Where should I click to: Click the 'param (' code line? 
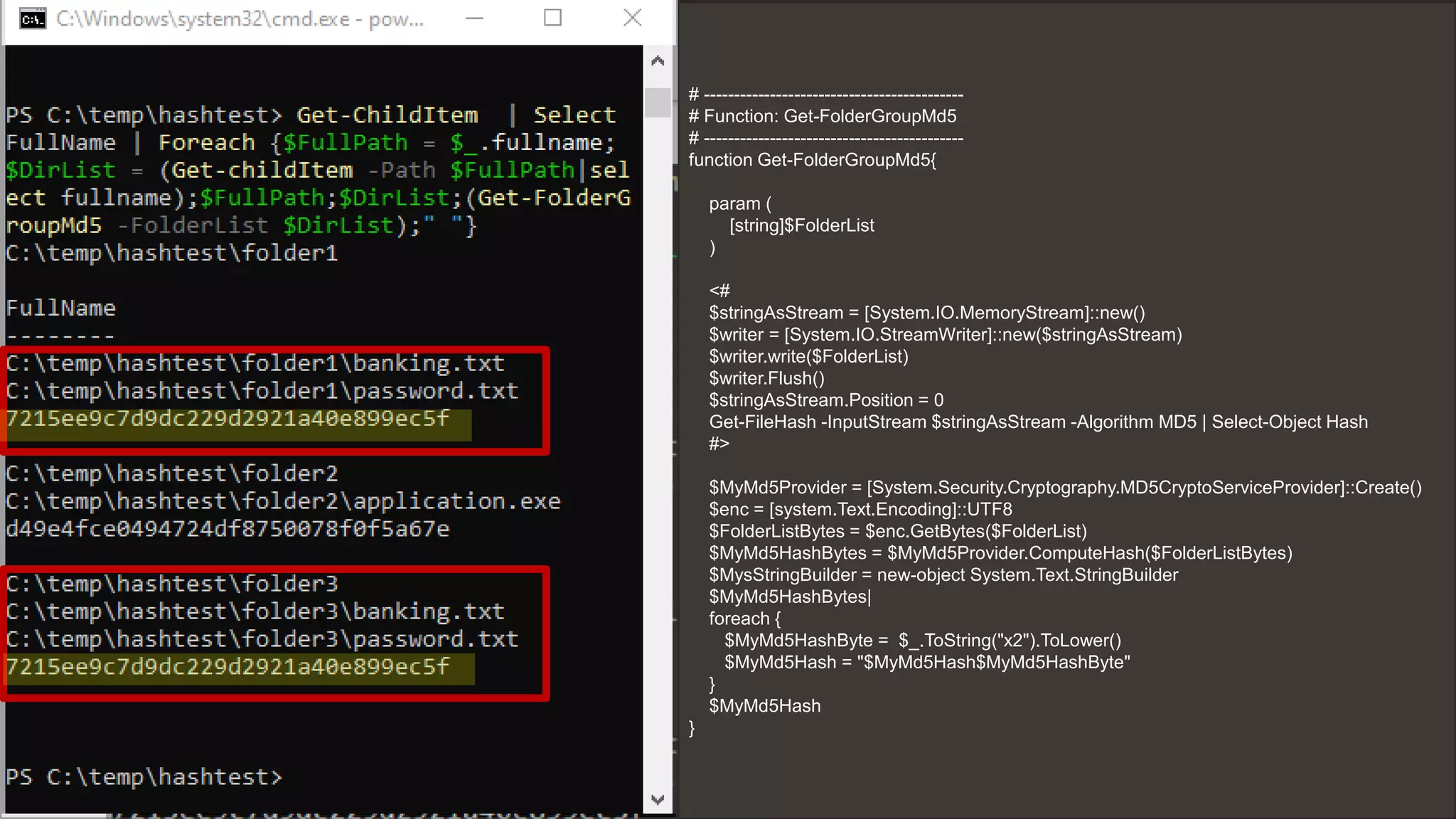tap(740, 204)
